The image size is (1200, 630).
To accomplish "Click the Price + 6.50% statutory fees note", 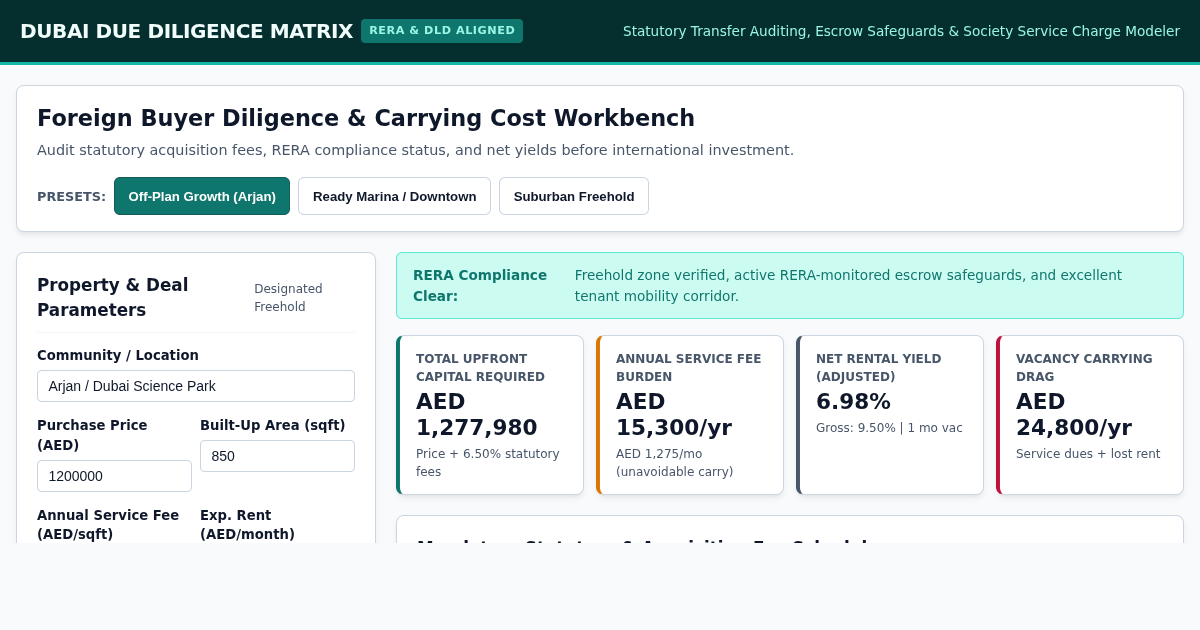I will coord(488,463).
